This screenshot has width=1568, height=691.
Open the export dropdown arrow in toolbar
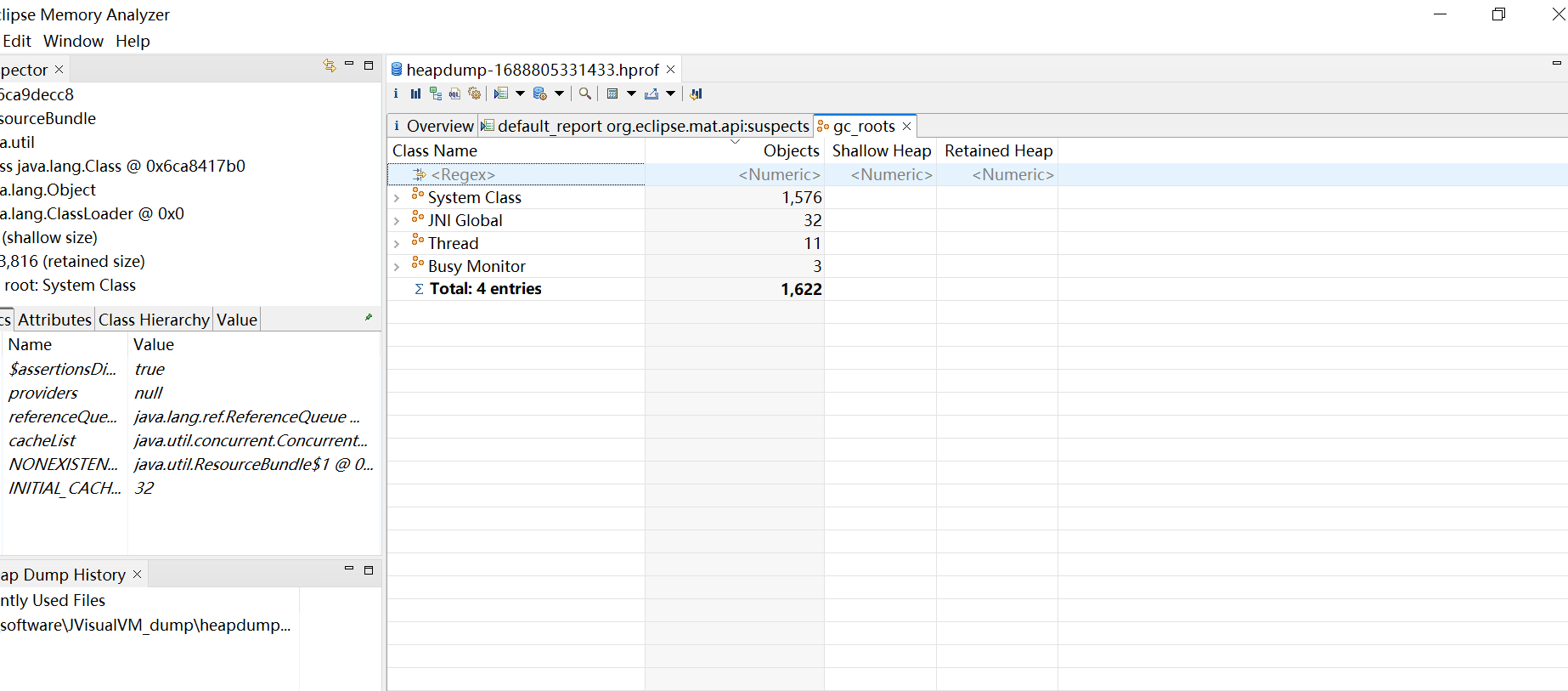tap(670, 94)
